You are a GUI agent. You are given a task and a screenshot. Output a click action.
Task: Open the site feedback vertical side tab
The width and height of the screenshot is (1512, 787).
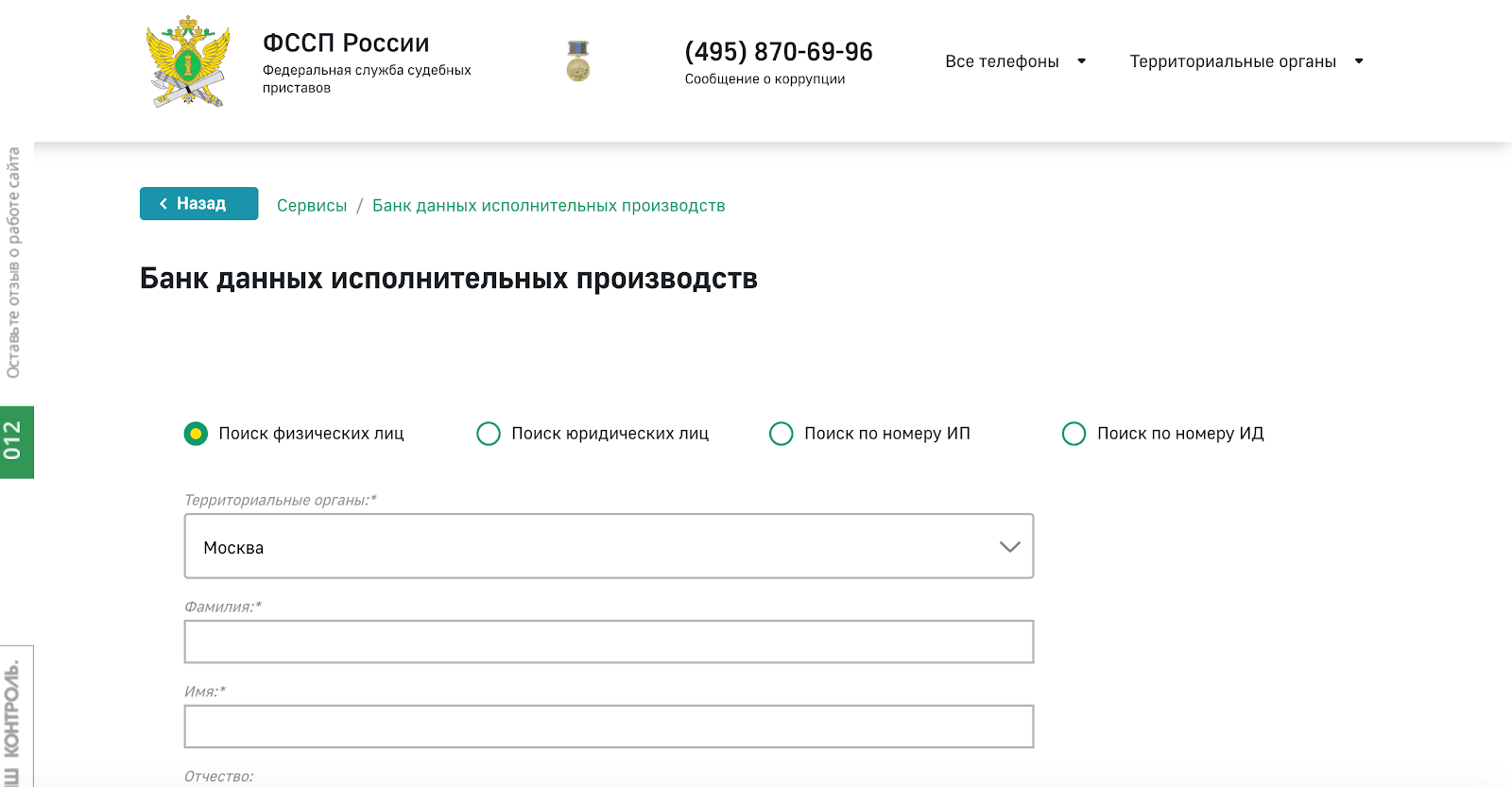click(13, 263)
